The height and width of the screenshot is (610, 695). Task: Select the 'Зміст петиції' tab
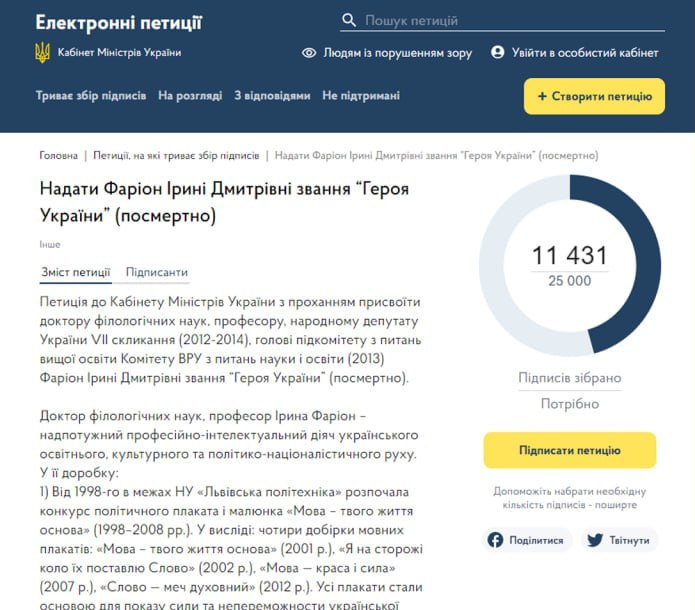(x=76, y=272)
